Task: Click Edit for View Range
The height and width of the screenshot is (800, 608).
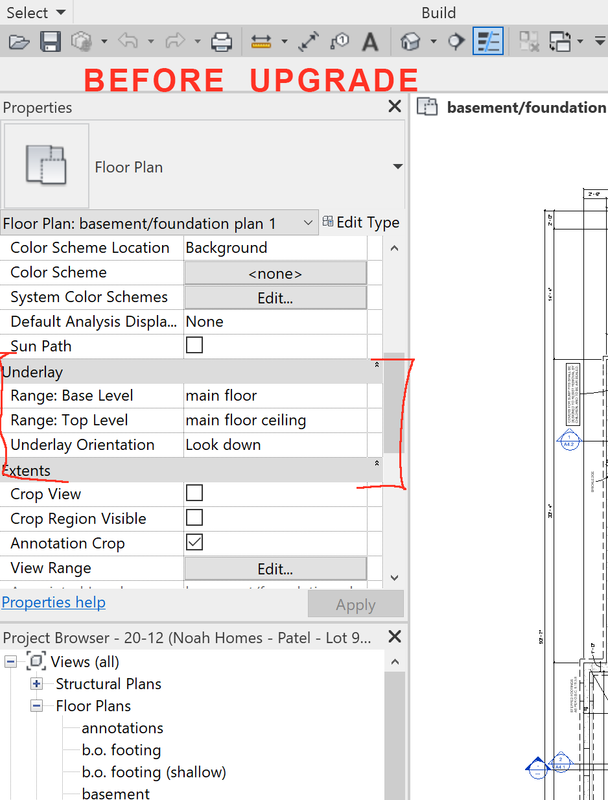Action: point(275,568)
